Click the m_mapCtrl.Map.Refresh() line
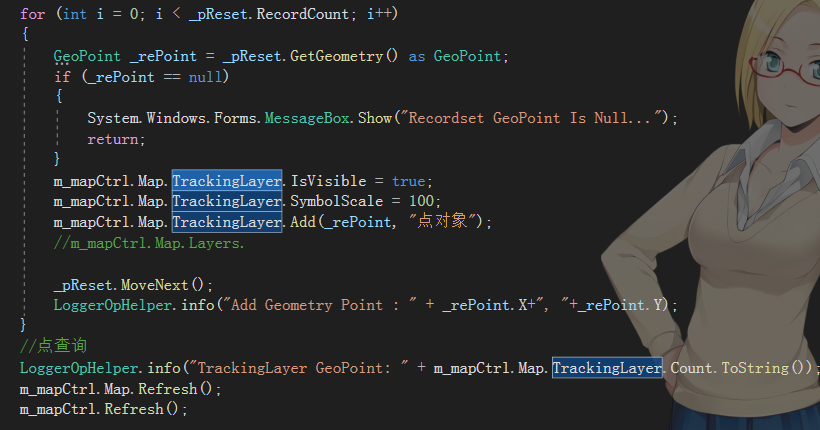 [x=121, y=389]
